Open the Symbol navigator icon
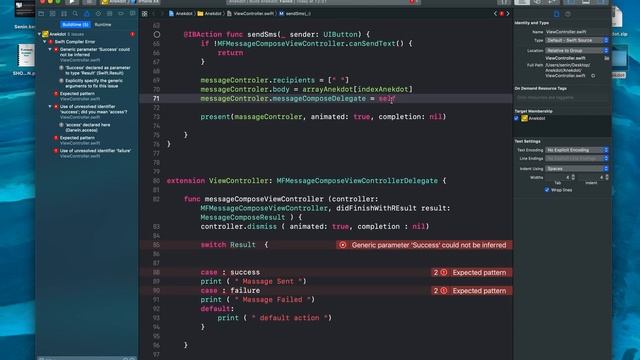640x360 pixels. coord(64,13)
